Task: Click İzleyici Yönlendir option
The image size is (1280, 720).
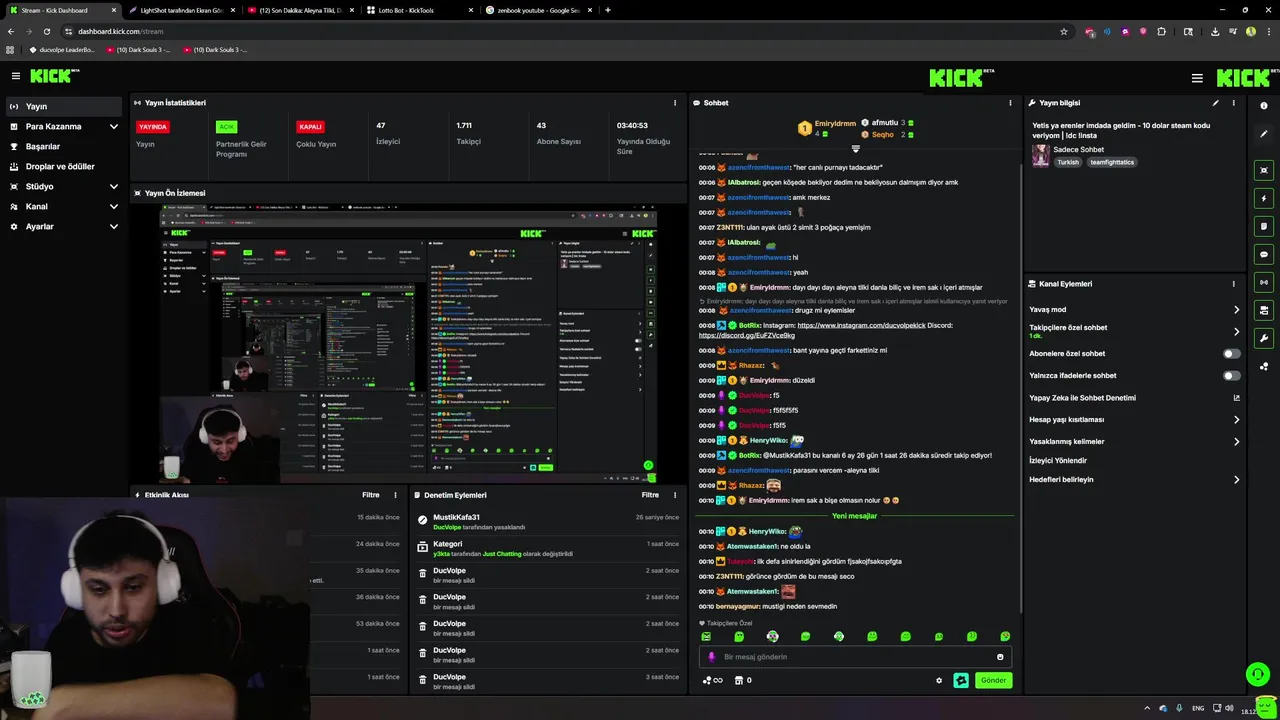Action: [1058, 461]
